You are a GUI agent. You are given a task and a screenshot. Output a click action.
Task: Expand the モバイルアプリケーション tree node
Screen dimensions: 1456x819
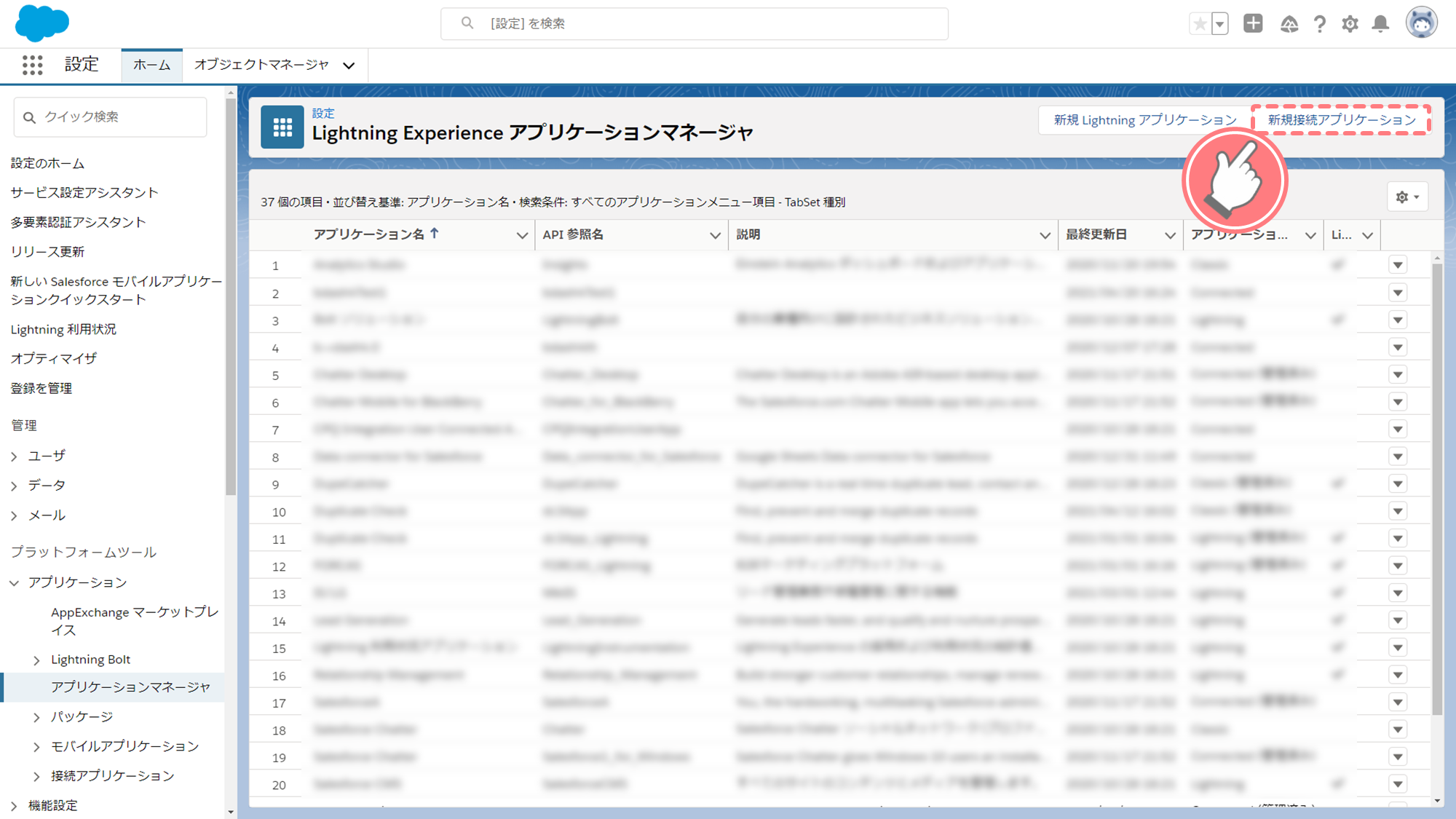click(36, 747)
